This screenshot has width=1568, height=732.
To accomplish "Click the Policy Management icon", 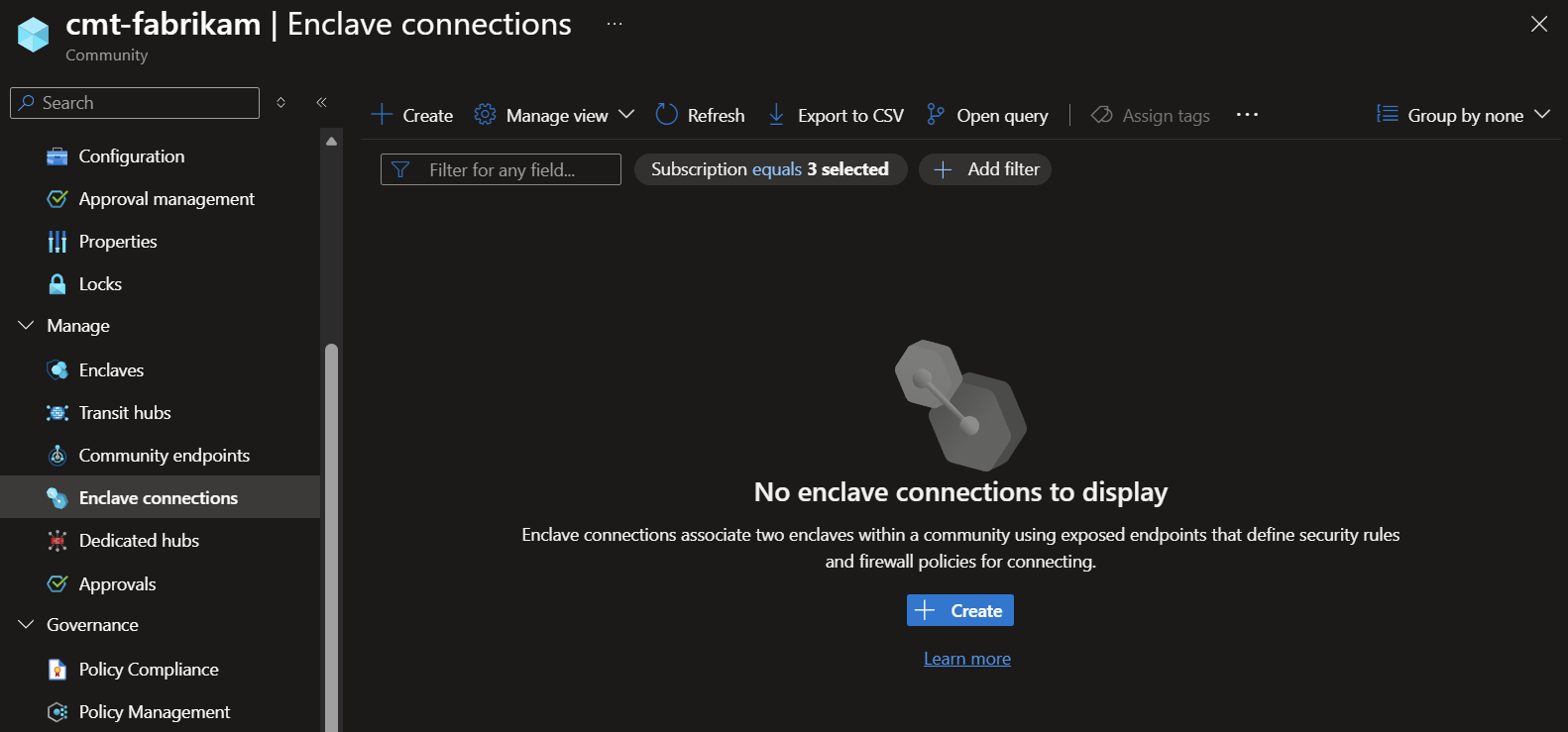I will [x=57, y=712].
